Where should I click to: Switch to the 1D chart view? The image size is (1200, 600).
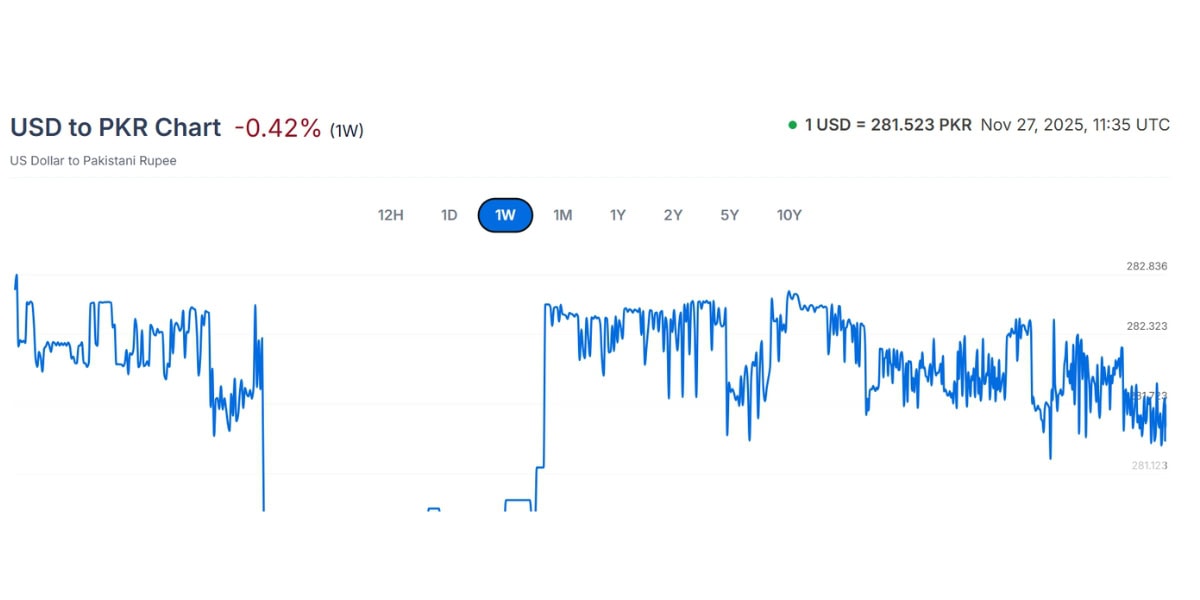coord(448,215)
